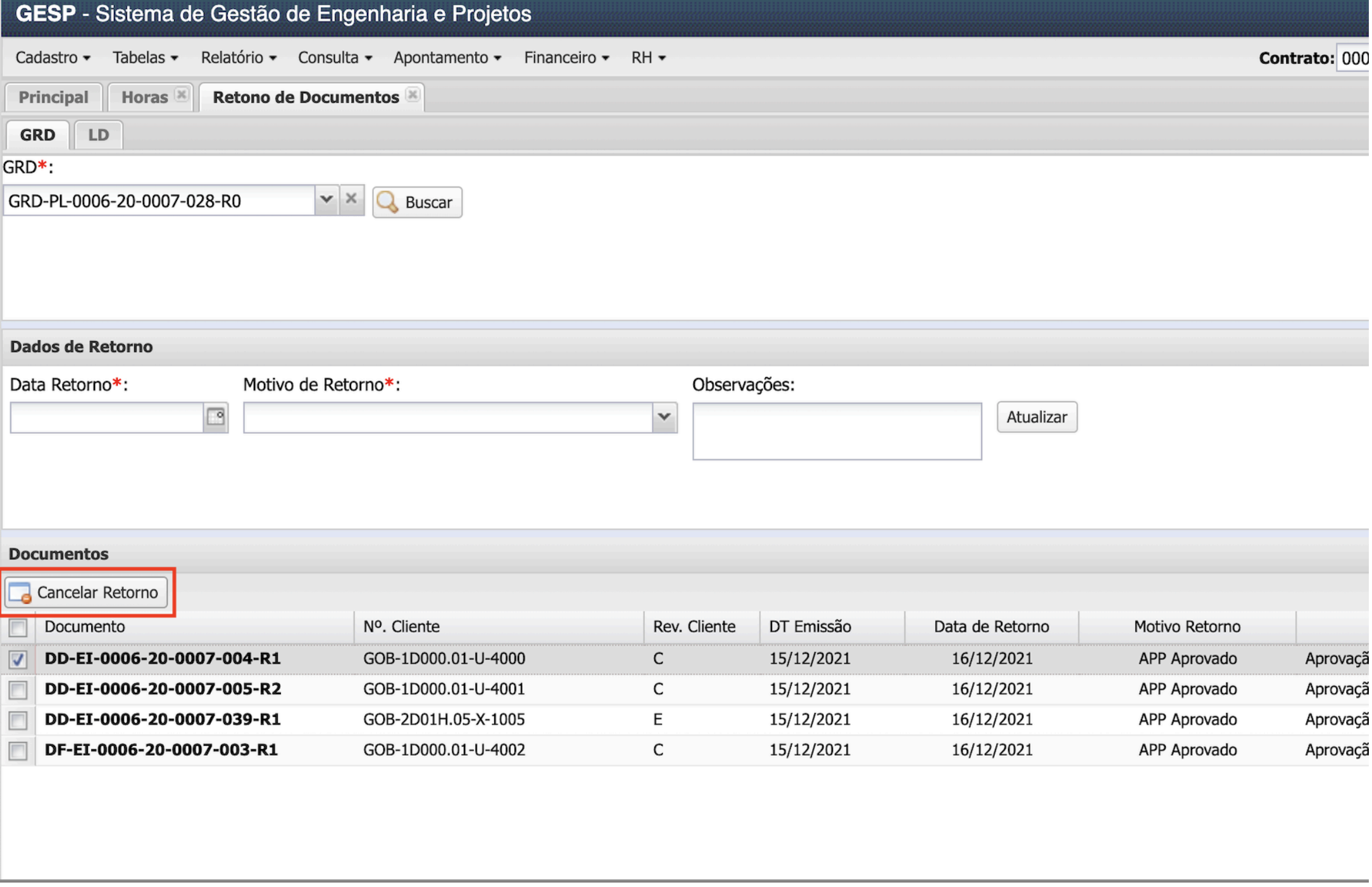The height and width of the screenshot is (887, 1372).
Task: Select the DF-EI-0006-20-0007-003-R1 row checkbox
Action: [18, 750]
